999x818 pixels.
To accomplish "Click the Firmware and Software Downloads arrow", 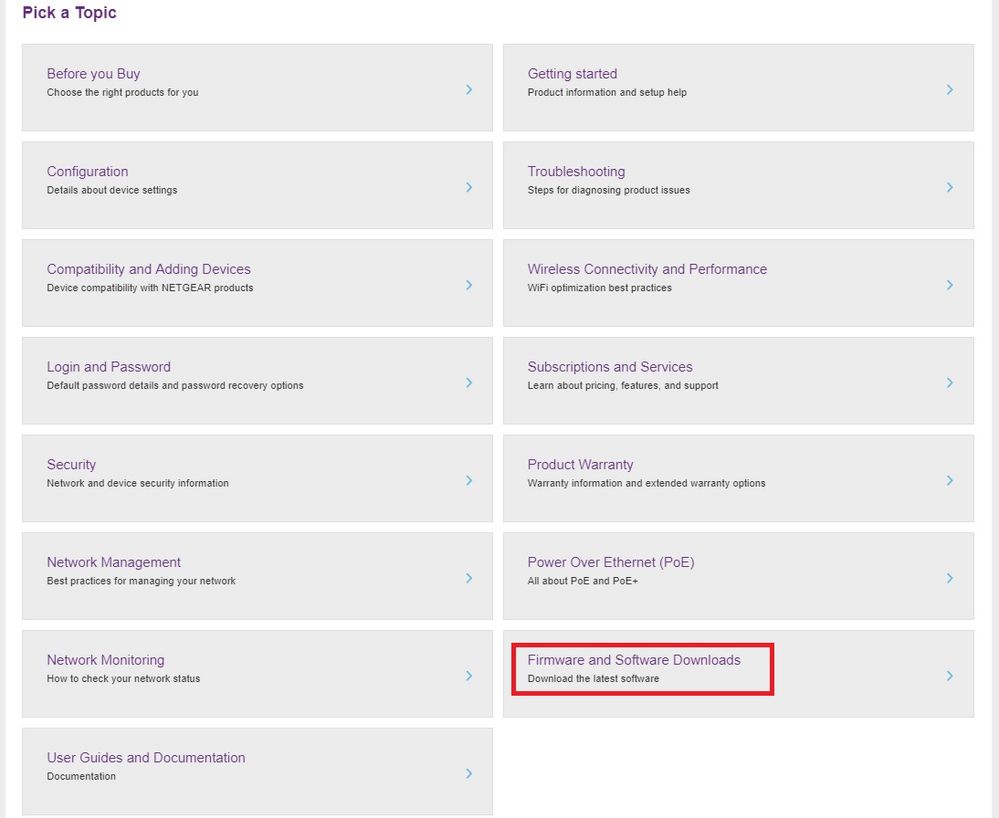I will point(949,676).
